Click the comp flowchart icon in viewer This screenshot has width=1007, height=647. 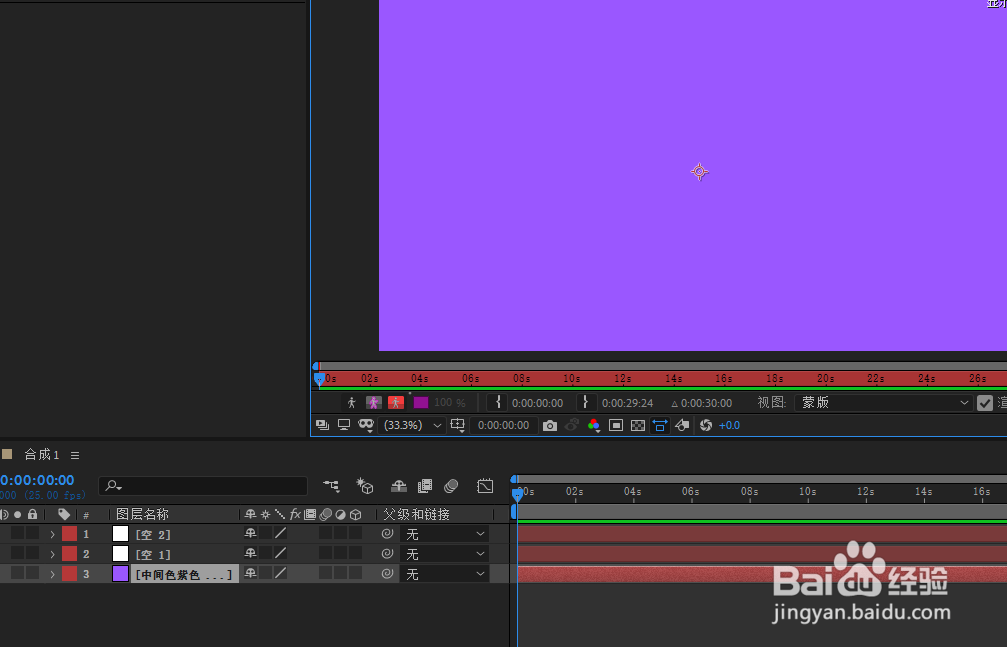pyautogui.click(x=682, y=425)
